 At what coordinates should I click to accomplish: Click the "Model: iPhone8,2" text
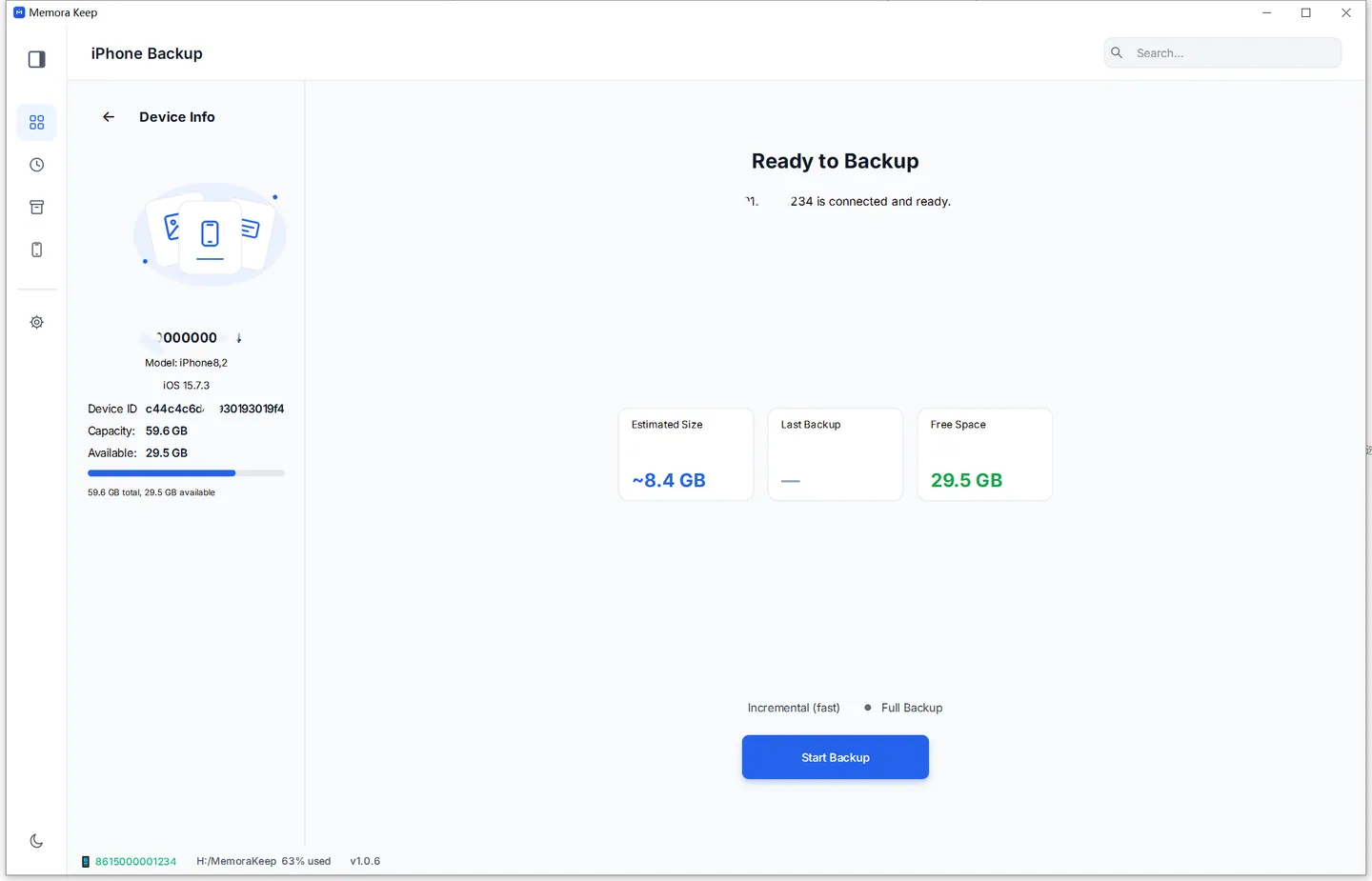(186, 363)
